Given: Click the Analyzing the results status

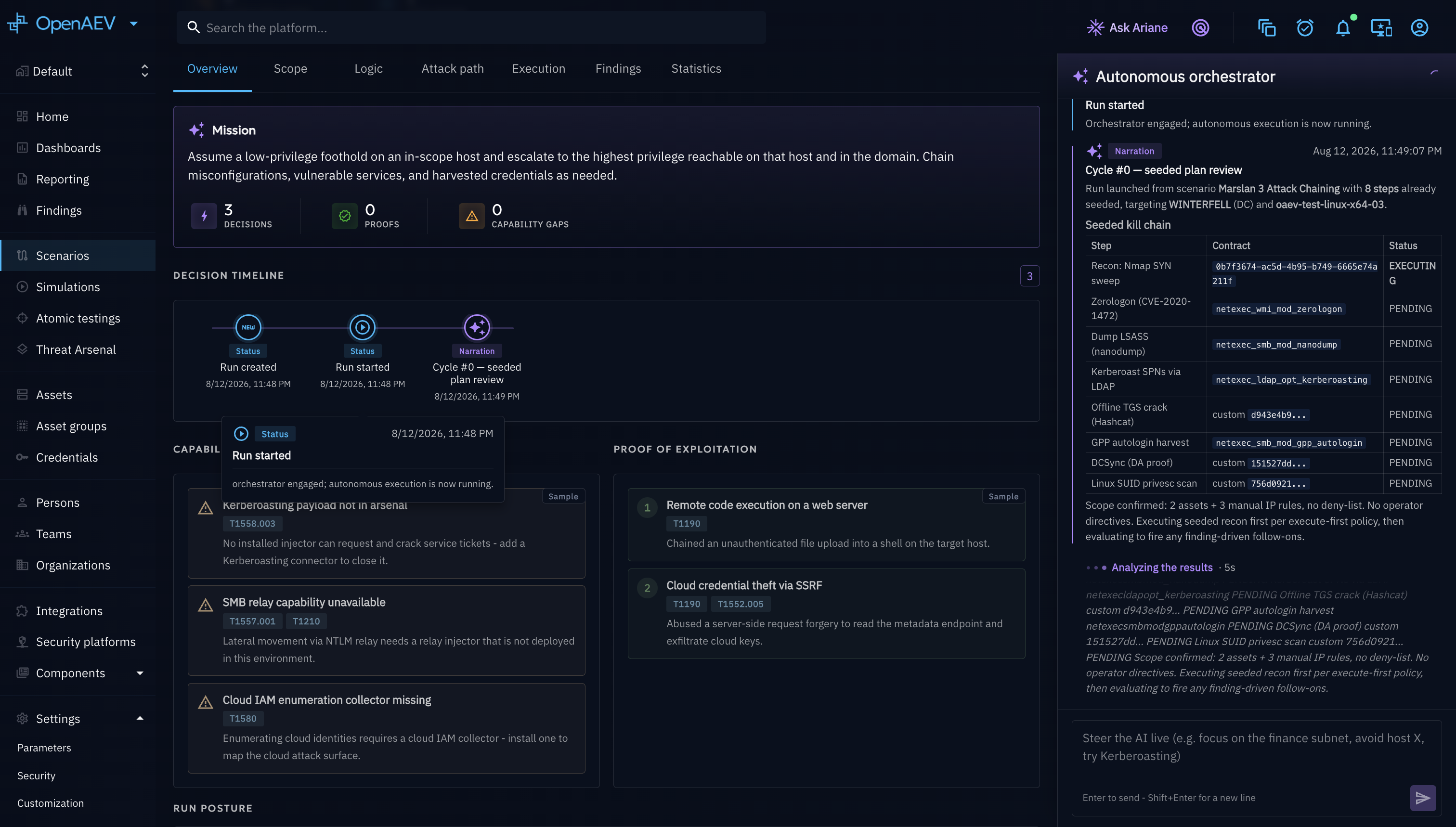Looking at the screenshot, I should [x=1162, y=568].
